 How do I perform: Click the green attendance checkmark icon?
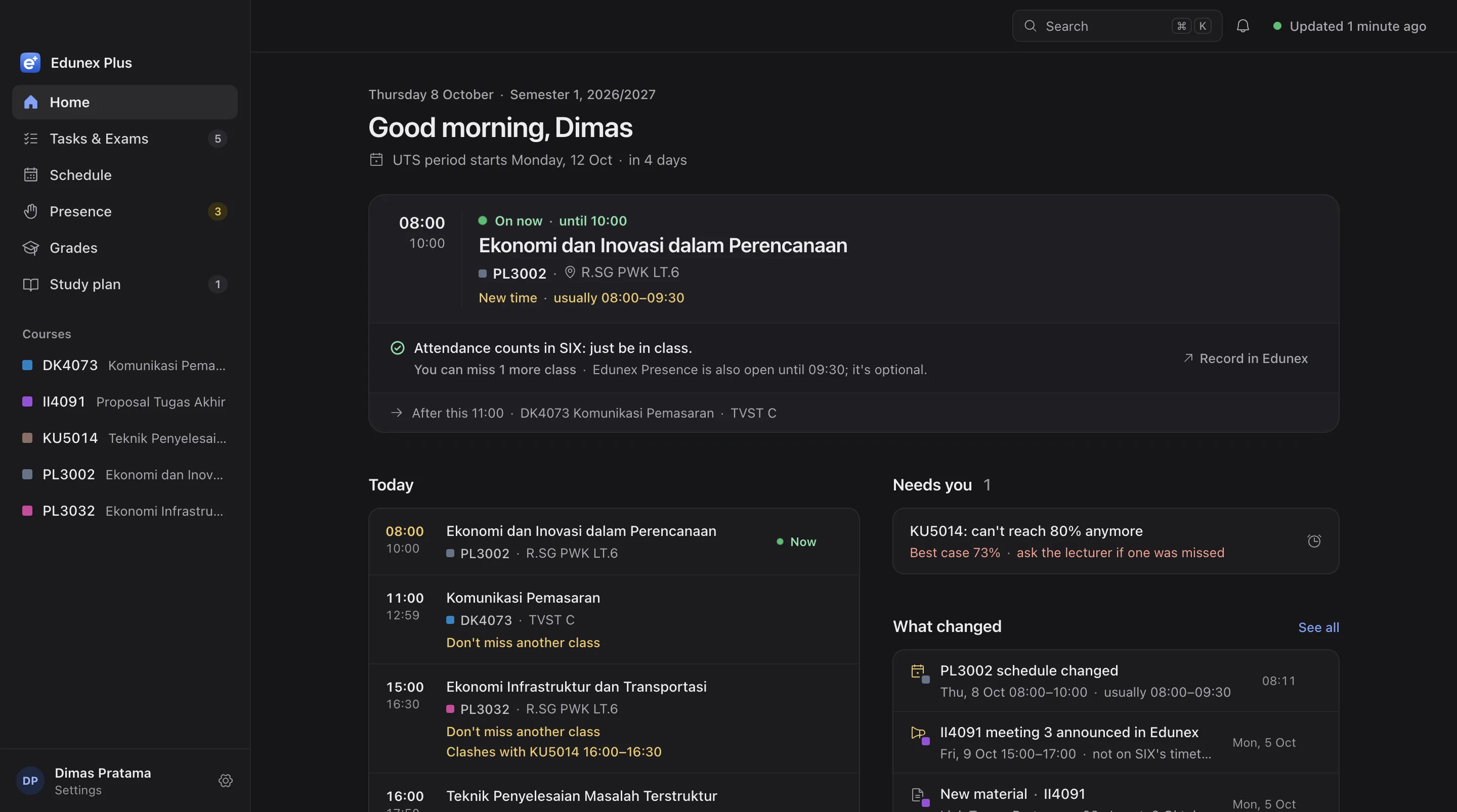[x=398, y=348]
